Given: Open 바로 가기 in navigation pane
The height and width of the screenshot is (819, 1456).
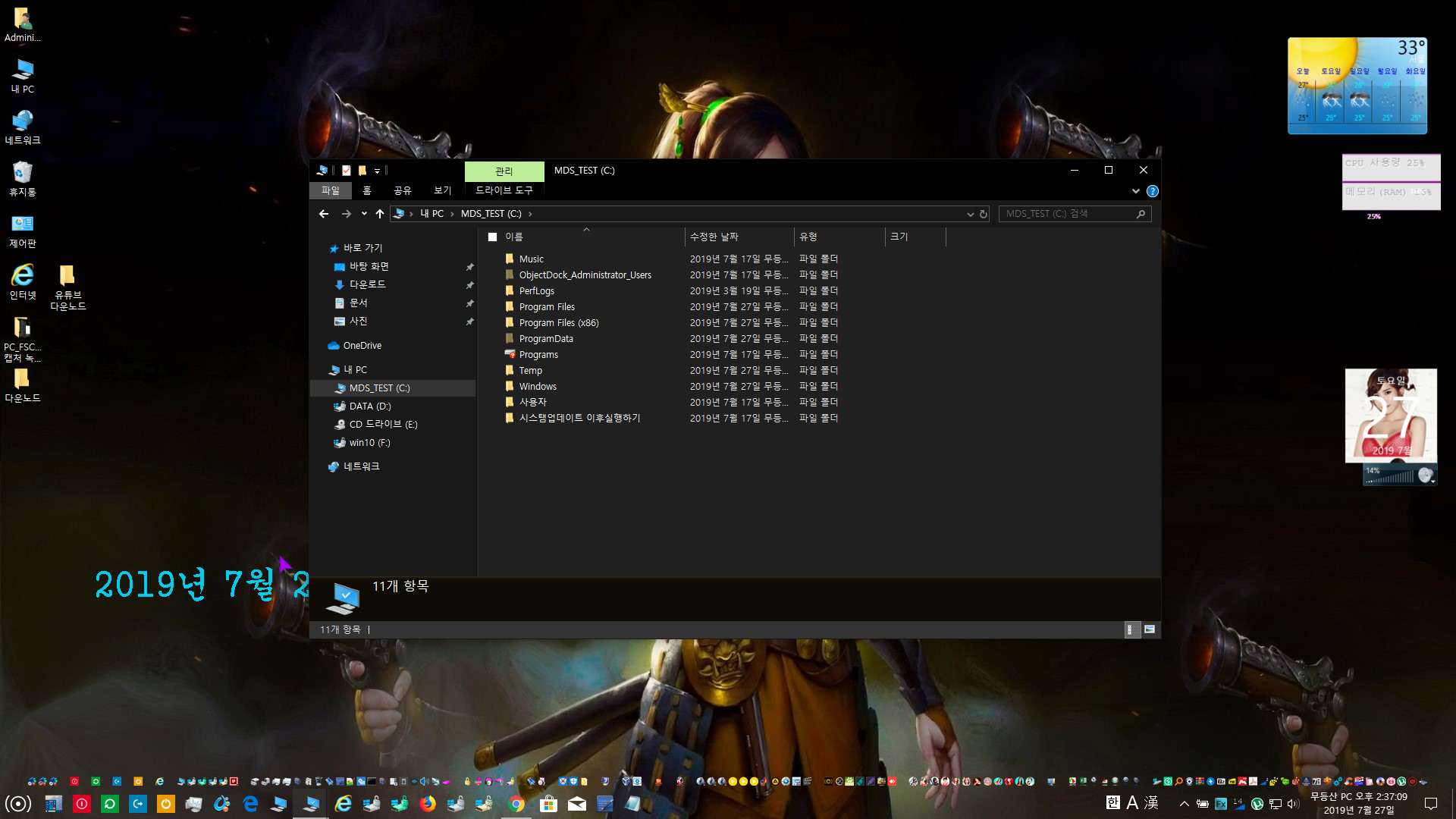Looking at the screenshot, I should (x=362, y=248).
